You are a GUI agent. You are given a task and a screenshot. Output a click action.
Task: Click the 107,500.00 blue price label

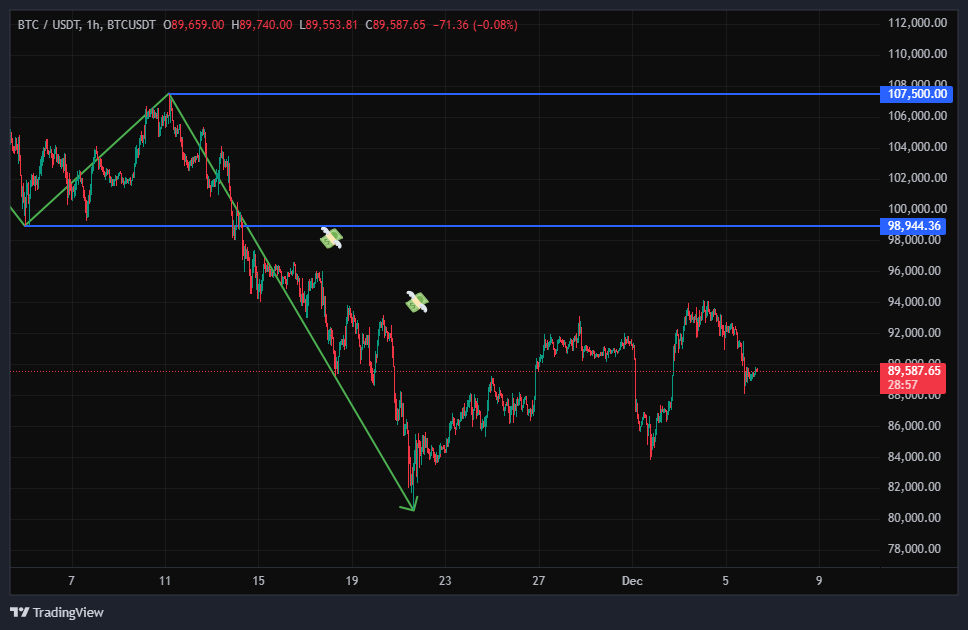click(914, 94)
